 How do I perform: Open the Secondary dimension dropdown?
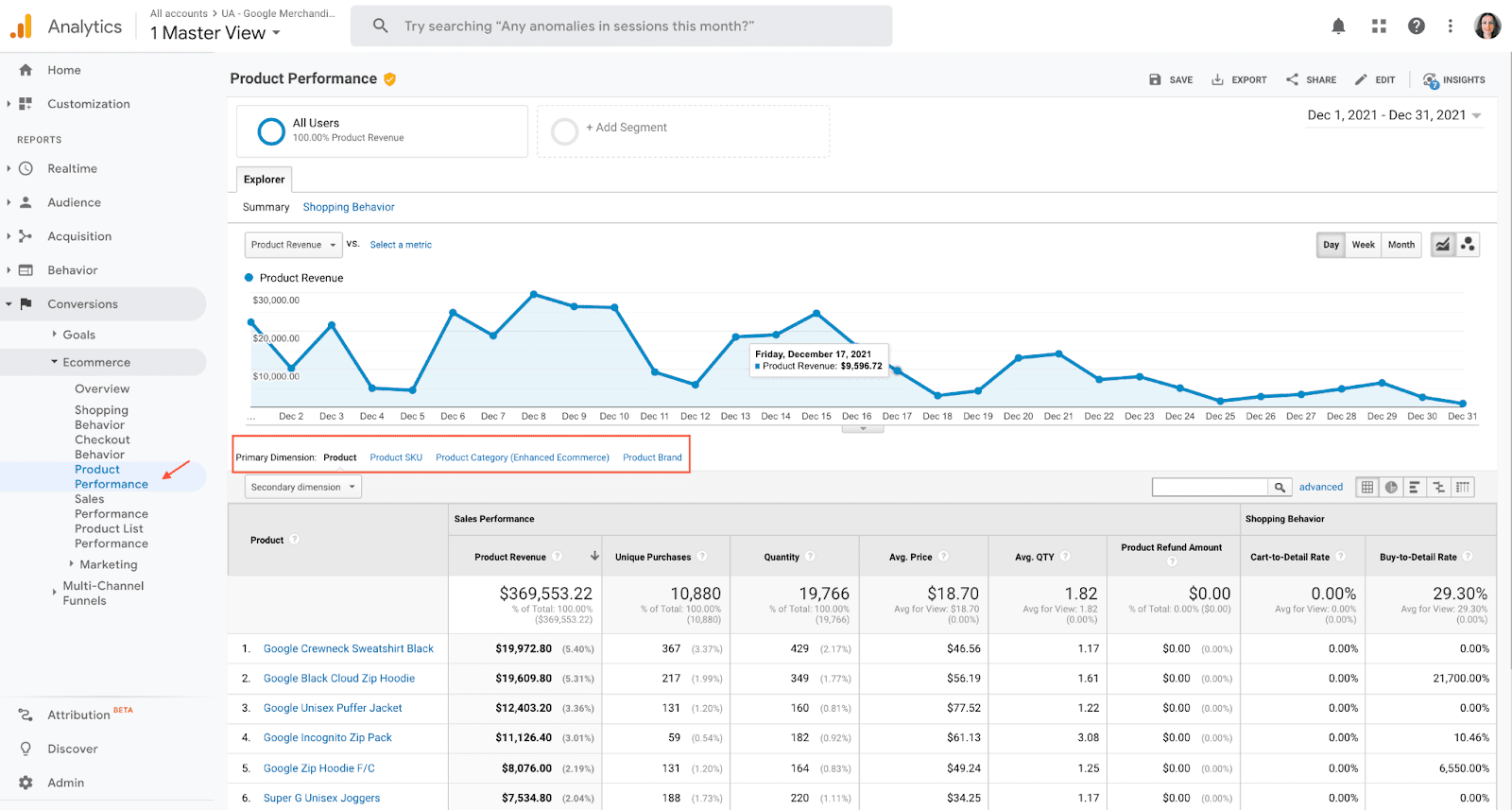pos(303,488)
